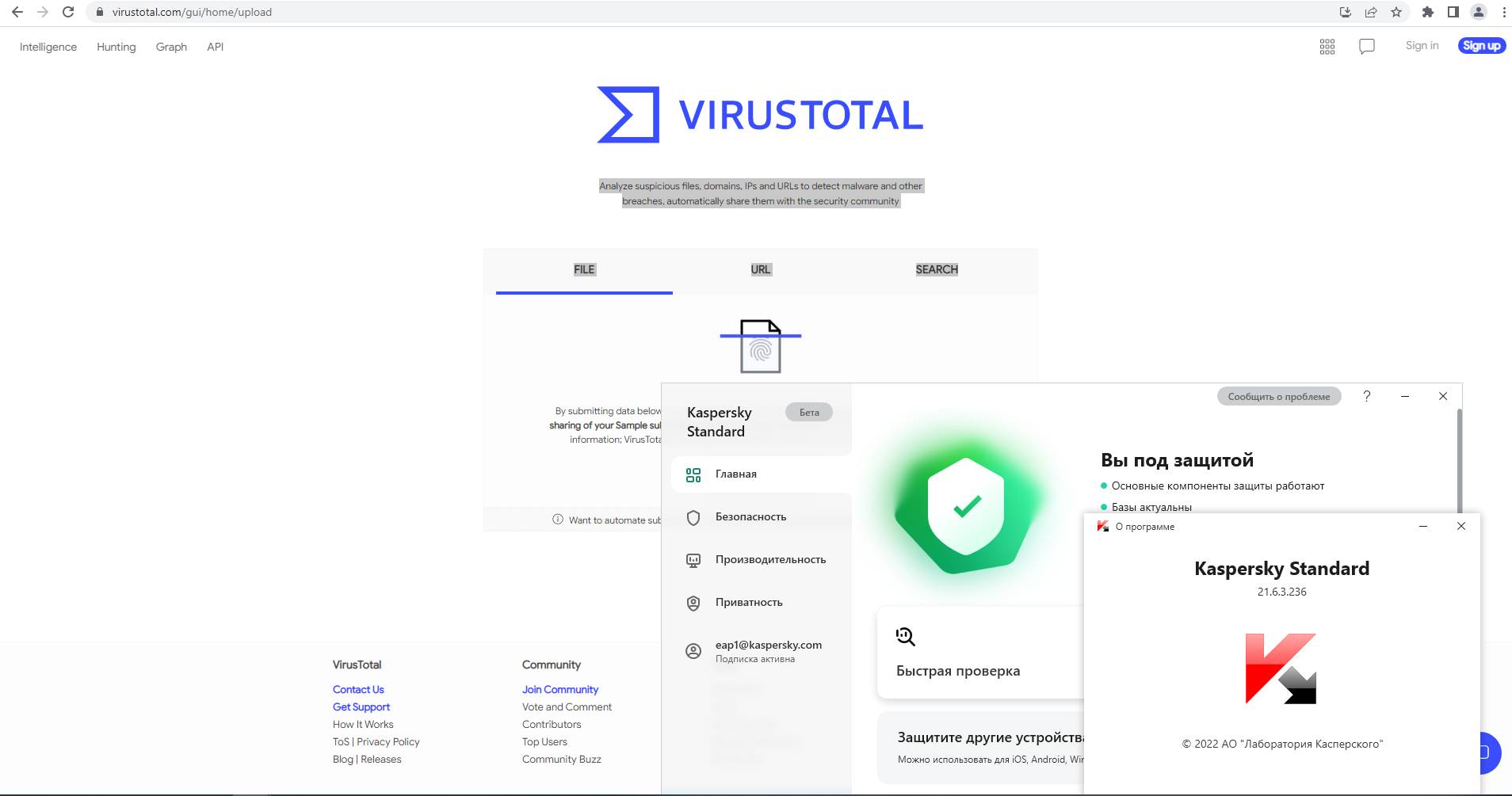
Task: Open the browser extensions puzzle icon
Action: coord(1428,12)
